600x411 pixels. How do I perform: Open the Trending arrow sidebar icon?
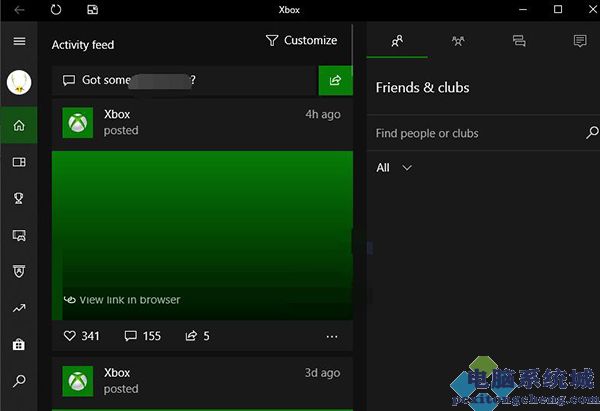(x=19, y=308)
